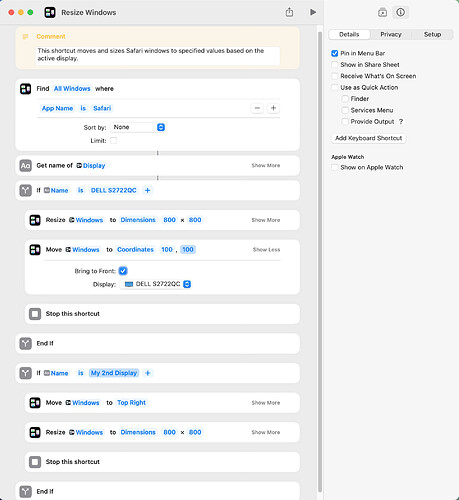The width and height of the screenshot is (459, 500).
Task: Toggle the Bring to Front checkbox
Action: click(x=123, y=271)
